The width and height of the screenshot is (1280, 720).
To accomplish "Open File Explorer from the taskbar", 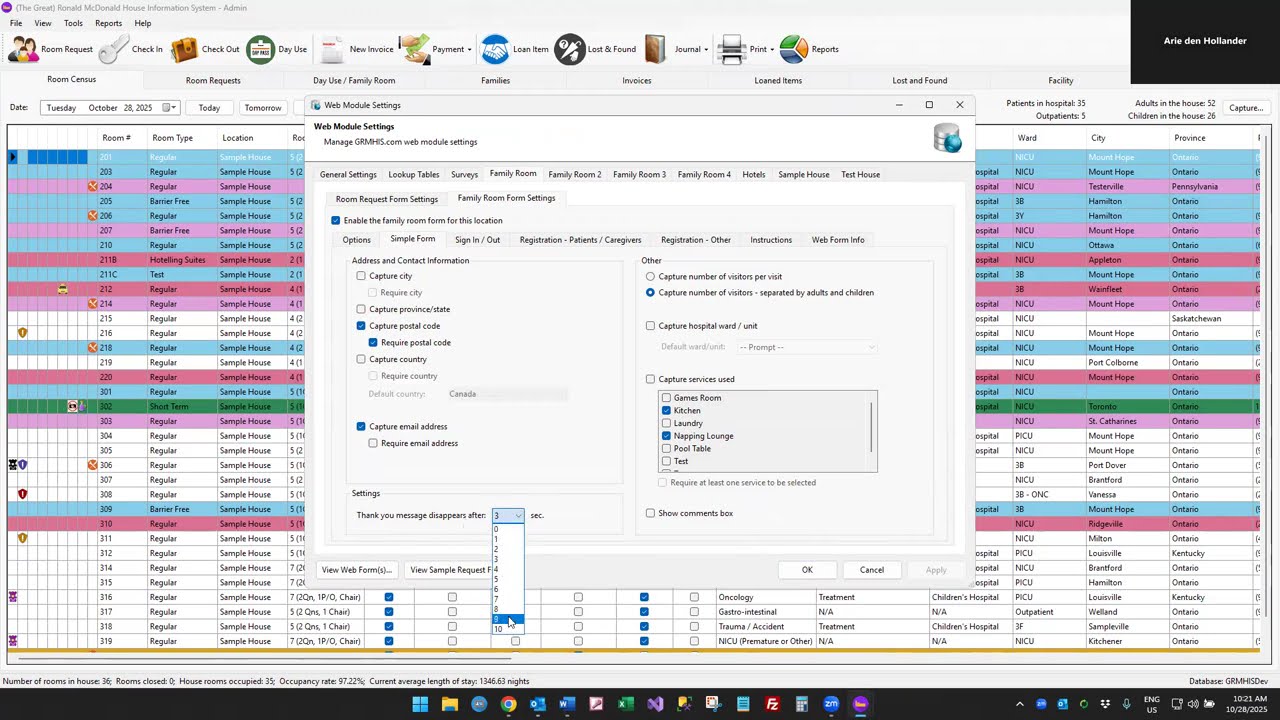I will (x=450, y=704).
